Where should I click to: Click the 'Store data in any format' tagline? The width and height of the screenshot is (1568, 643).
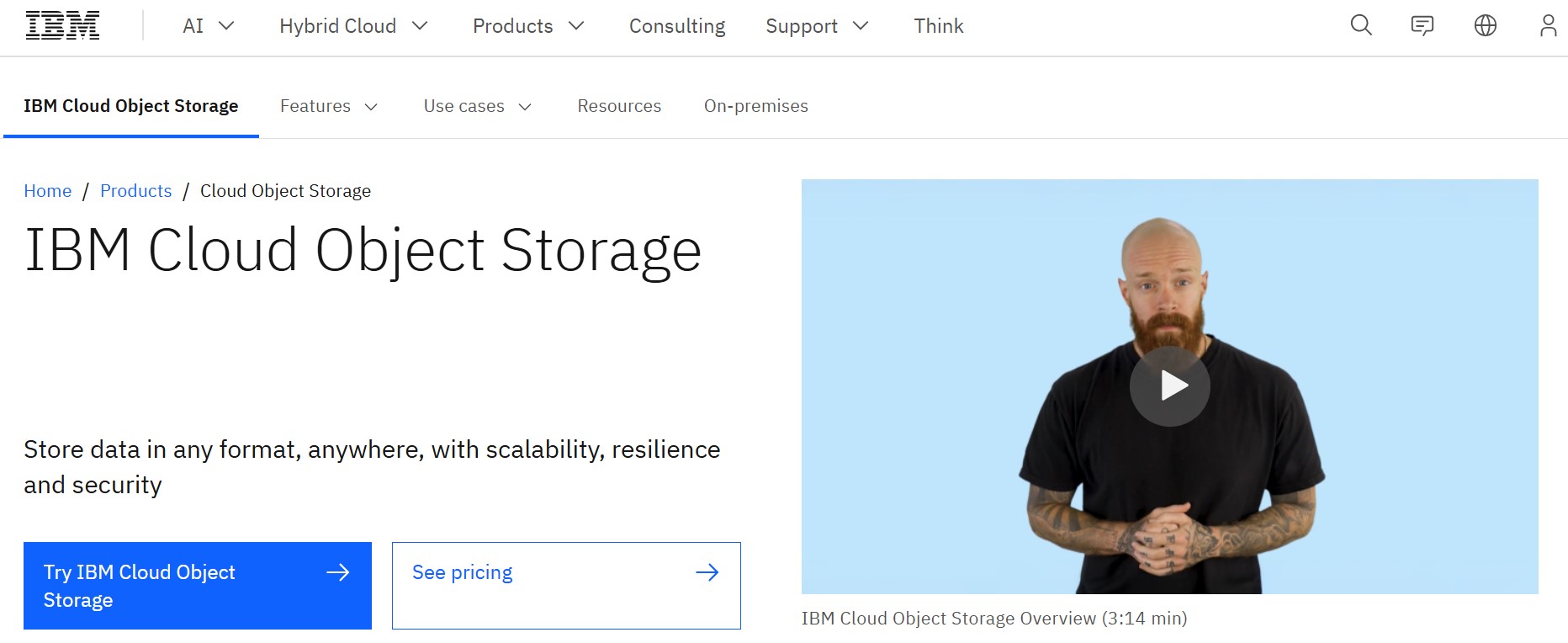coord(372,467)
